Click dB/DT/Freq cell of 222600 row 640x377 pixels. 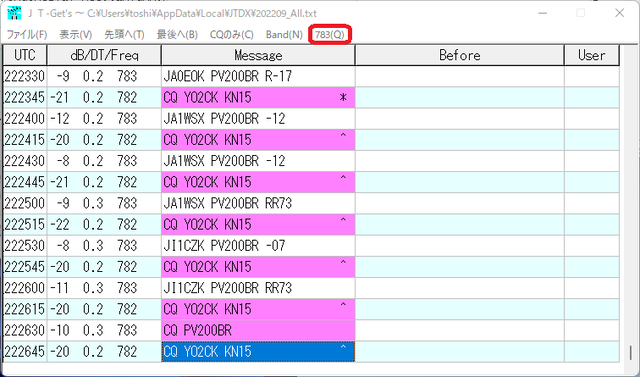coord(104,288)
